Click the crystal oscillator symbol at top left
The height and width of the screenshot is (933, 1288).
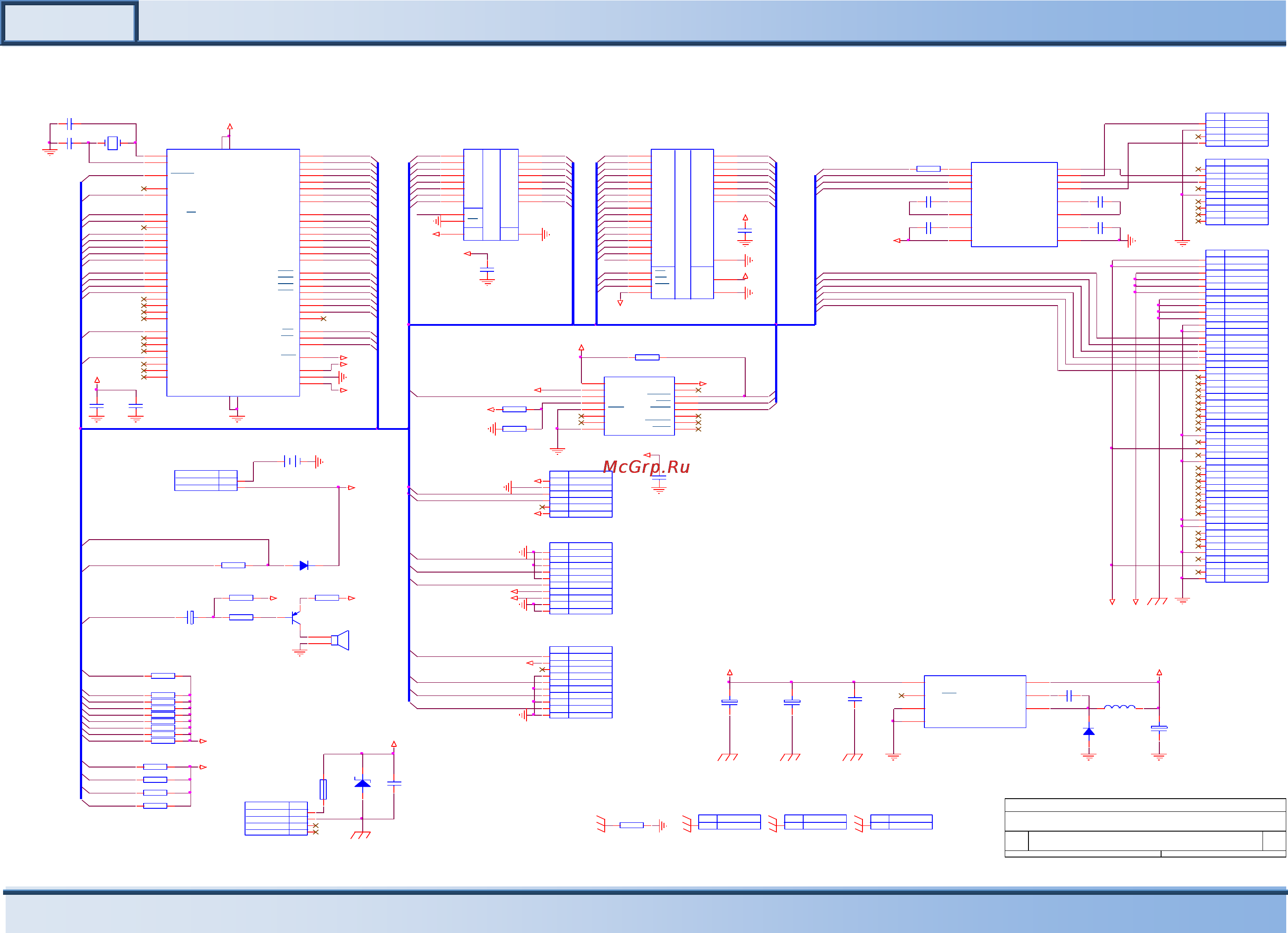click(112, 143)
